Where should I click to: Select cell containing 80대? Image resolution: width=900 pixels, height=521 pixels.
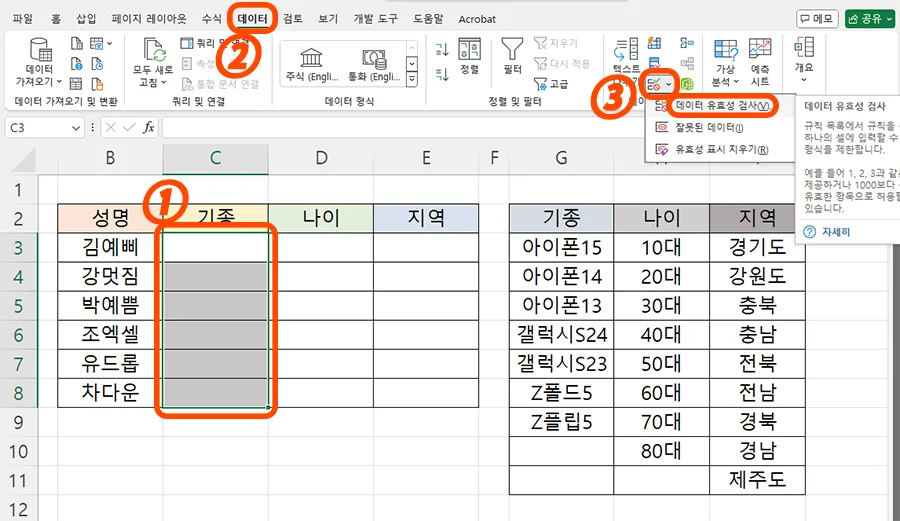[x=661, y=451]
